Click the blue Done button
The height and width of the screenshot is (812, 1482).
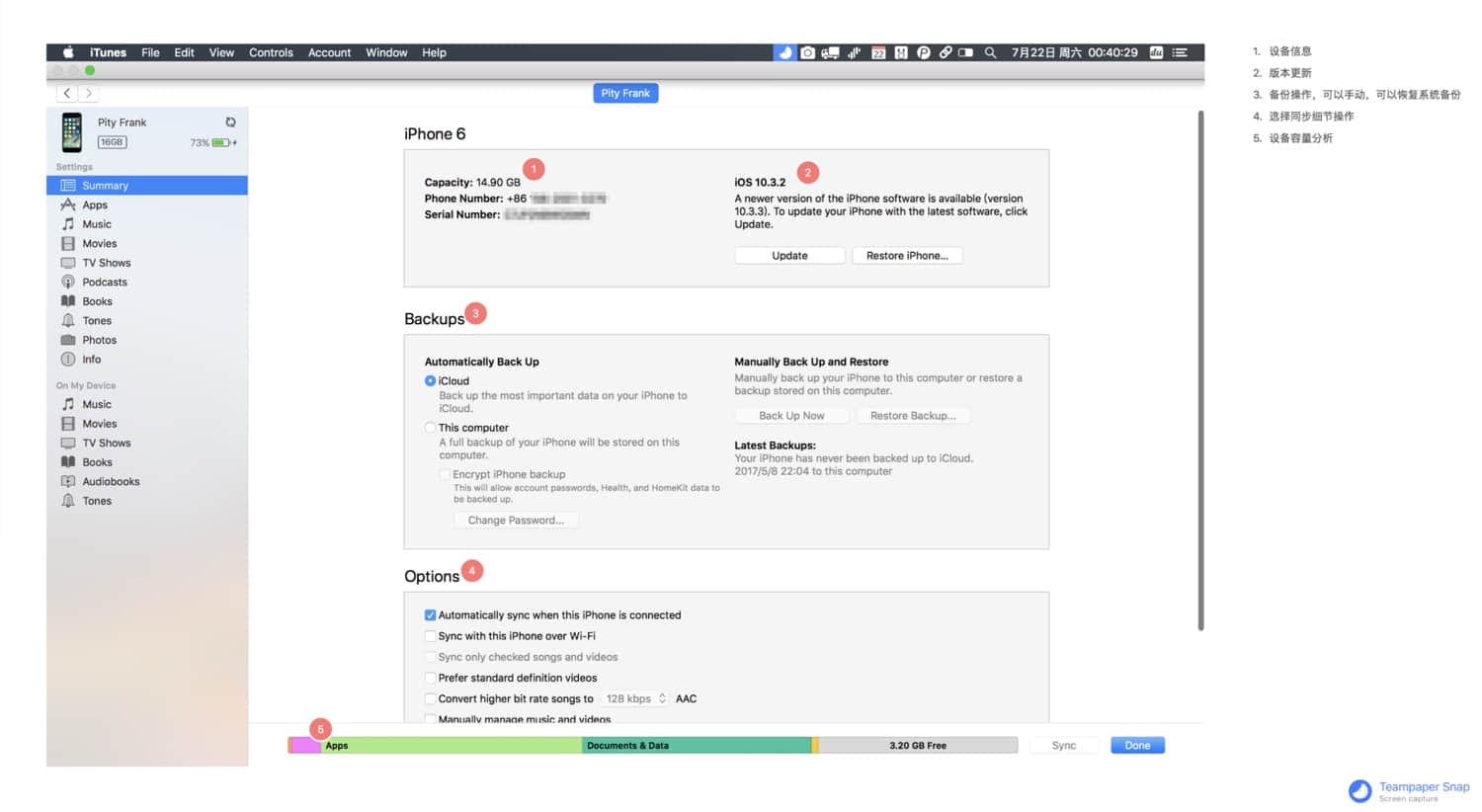coord(1137,746)
